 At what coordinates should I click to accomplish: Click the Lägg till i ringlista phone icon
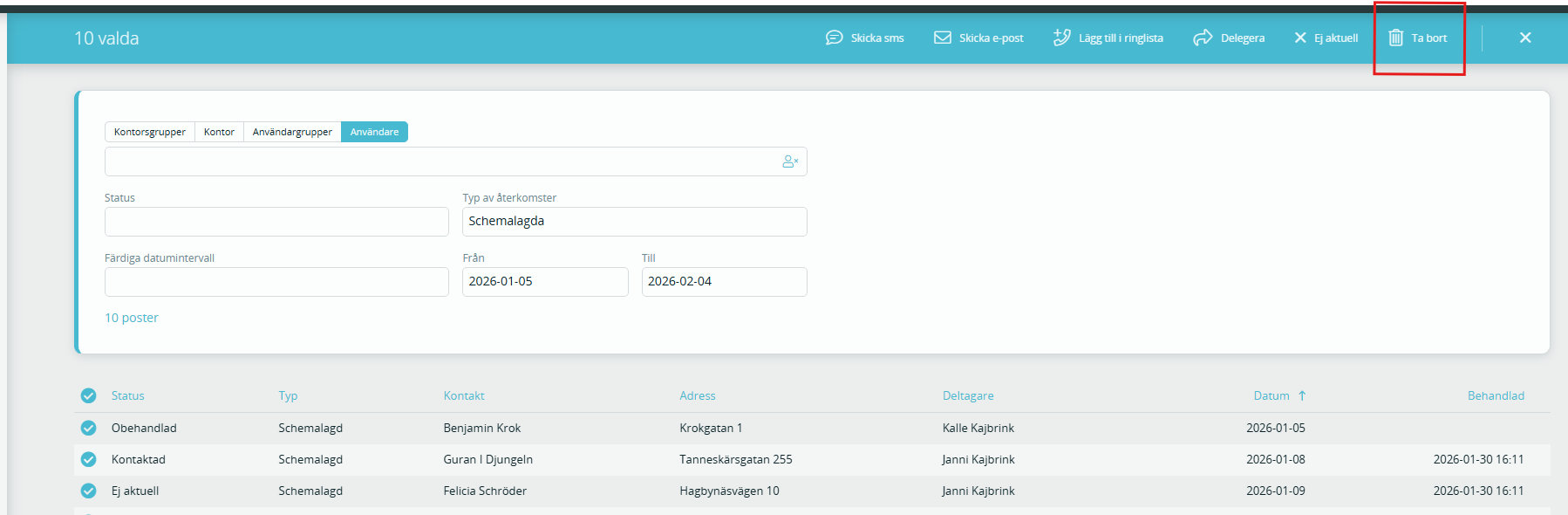(1061, 37)
